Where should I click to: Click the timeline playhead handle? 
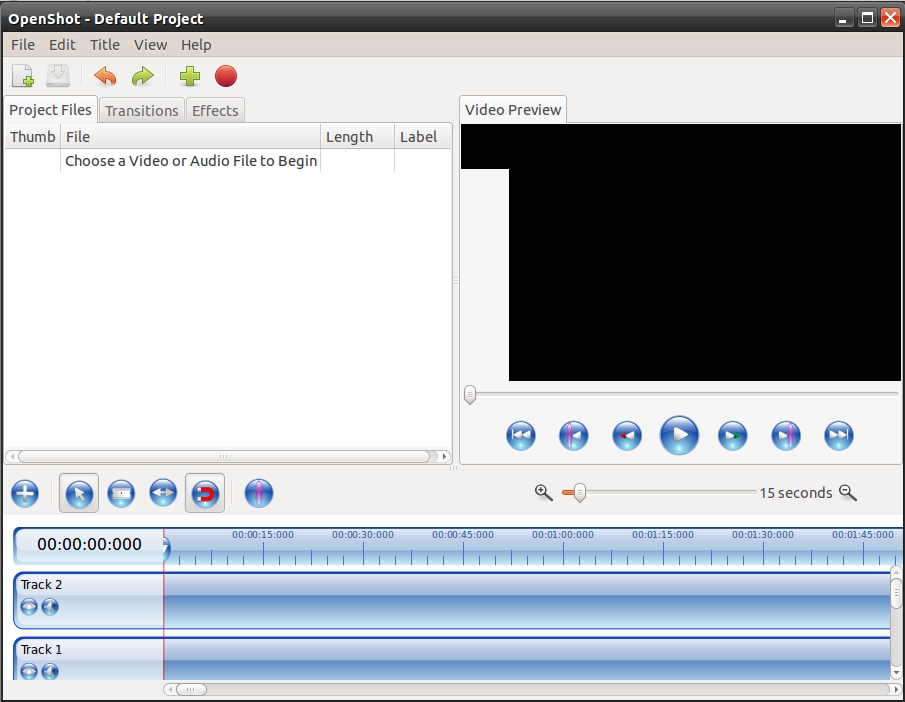point(166,547)
